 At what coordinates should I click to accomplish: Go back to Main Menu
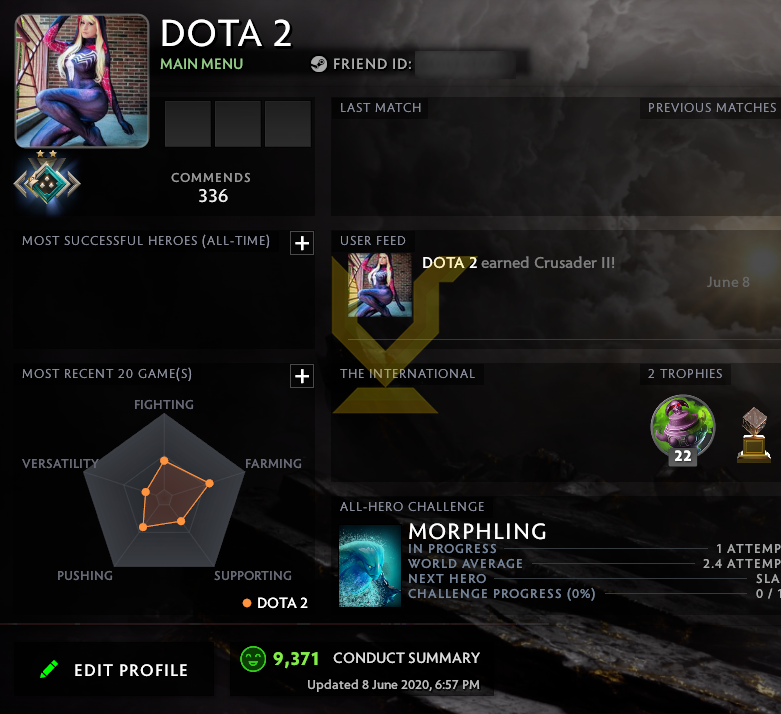[201, 64]
